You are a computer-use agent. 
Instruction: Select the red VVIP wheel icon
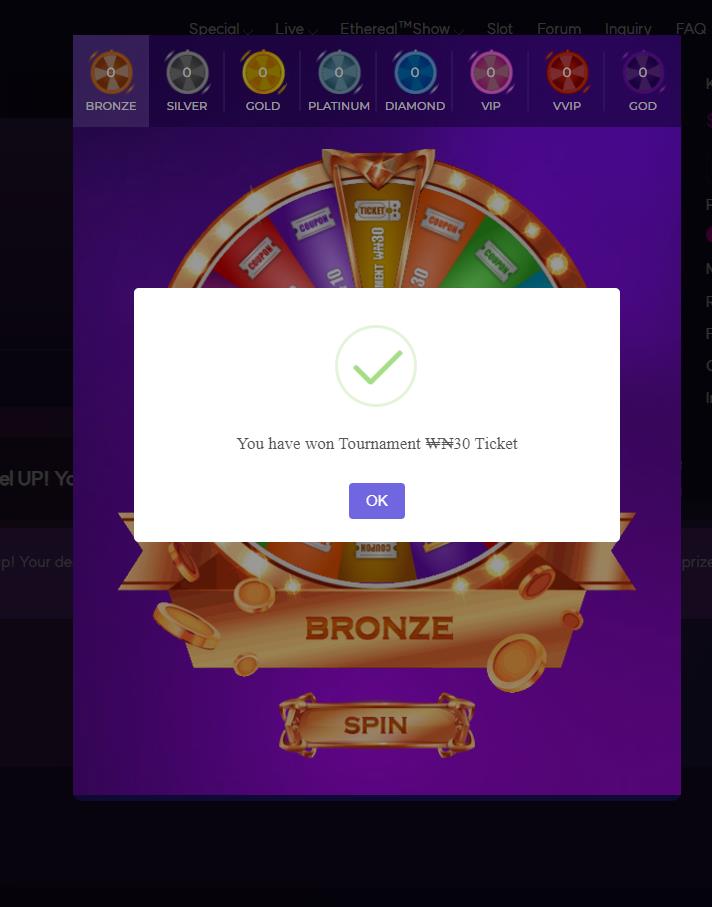click(567, 73)
